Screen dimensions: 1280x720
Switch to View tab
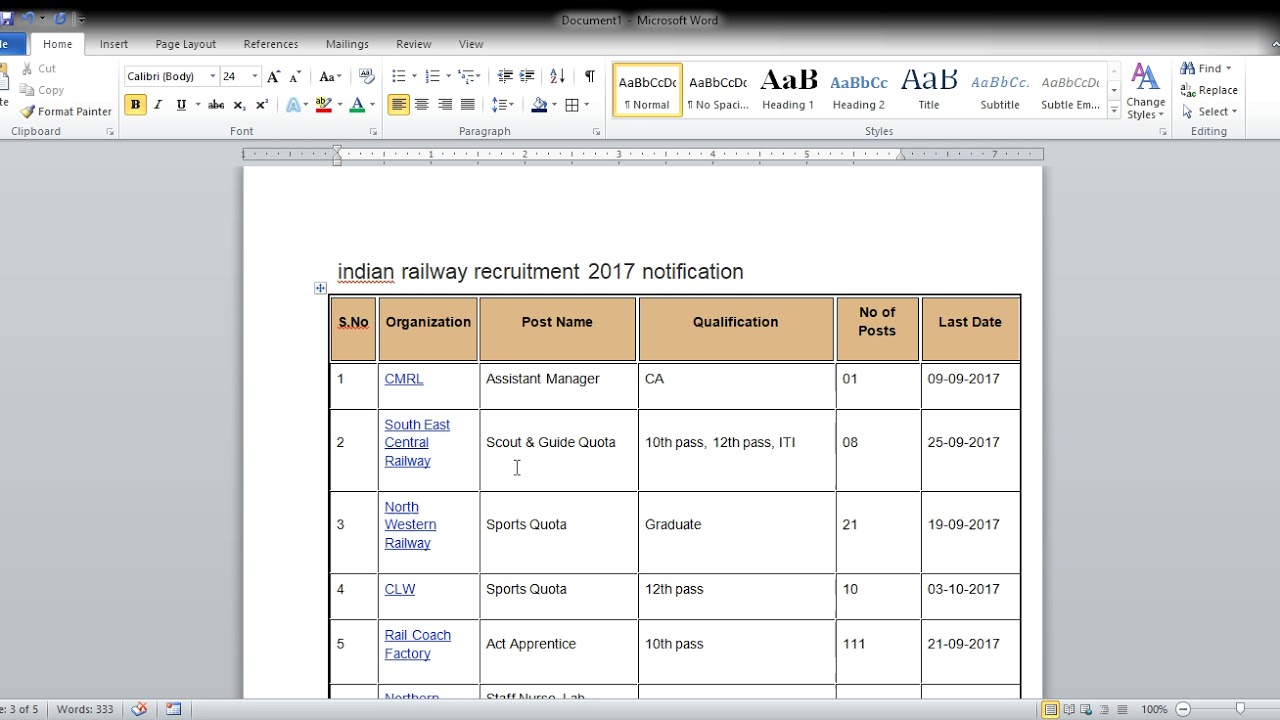tap(471, 44)
